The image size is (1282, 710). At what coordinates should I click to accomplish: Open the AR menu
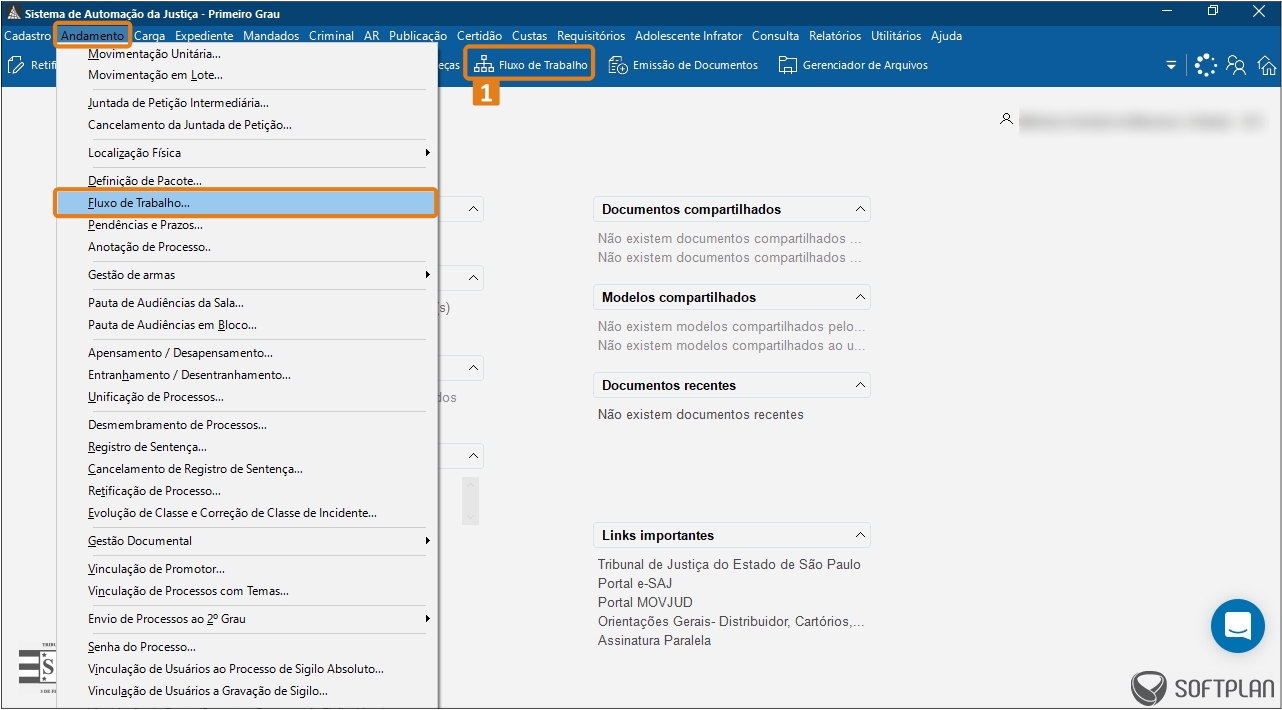point(372,36)
